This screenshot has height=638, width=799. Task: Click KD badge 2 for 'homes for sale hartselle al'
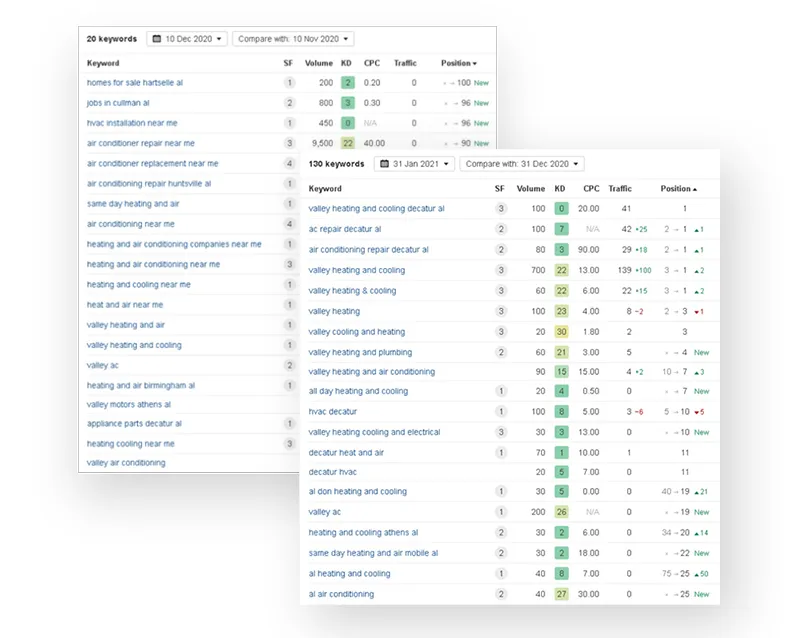348,83
